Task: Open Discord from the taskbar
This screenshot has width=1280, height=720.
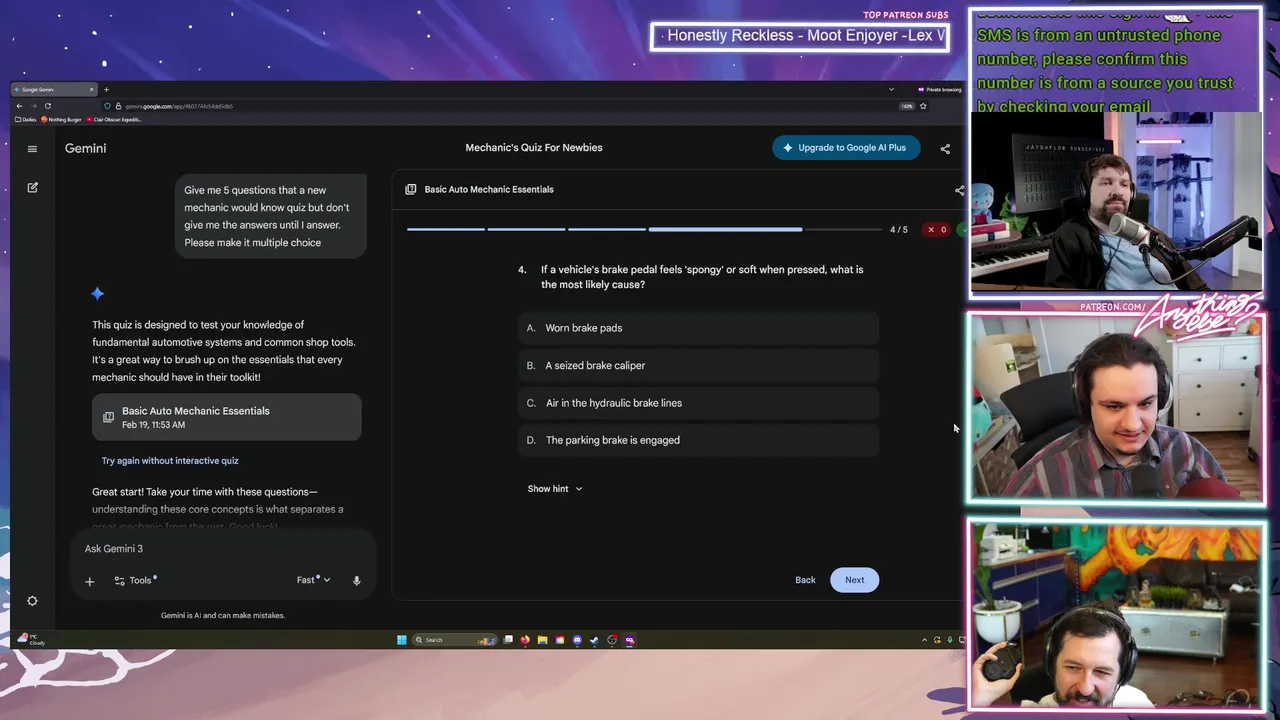Action: pos(577,640)
